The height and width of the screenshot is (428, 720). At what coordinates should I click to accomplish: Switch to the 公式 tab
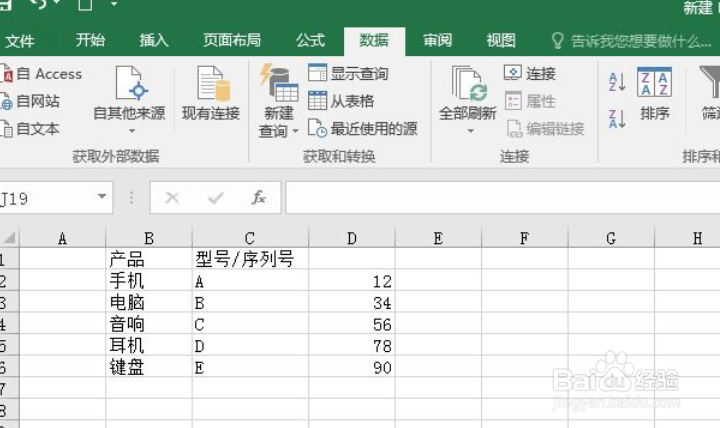point(310,40)
